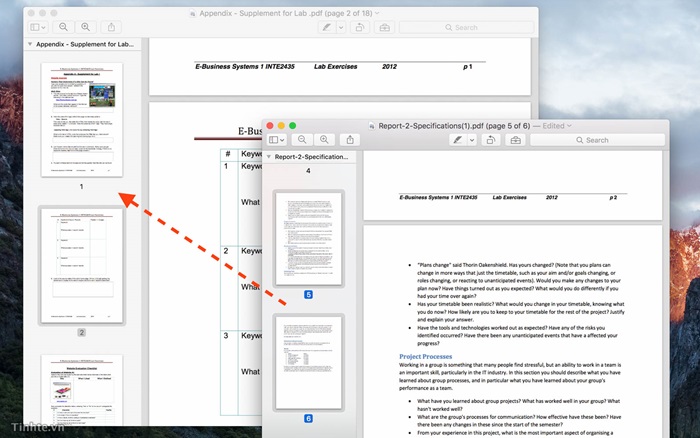Show Markup Toolbar in Report-2-Specifications window
The height and width of the screenshot is (438, 700).
(x=516, y=140)
